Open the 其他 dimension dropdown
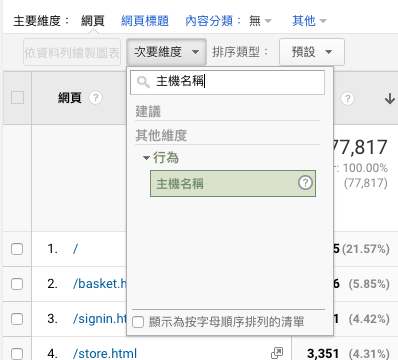Image resolution: width=398 pixels, height=360 pixels. click(x=309, y=21)
